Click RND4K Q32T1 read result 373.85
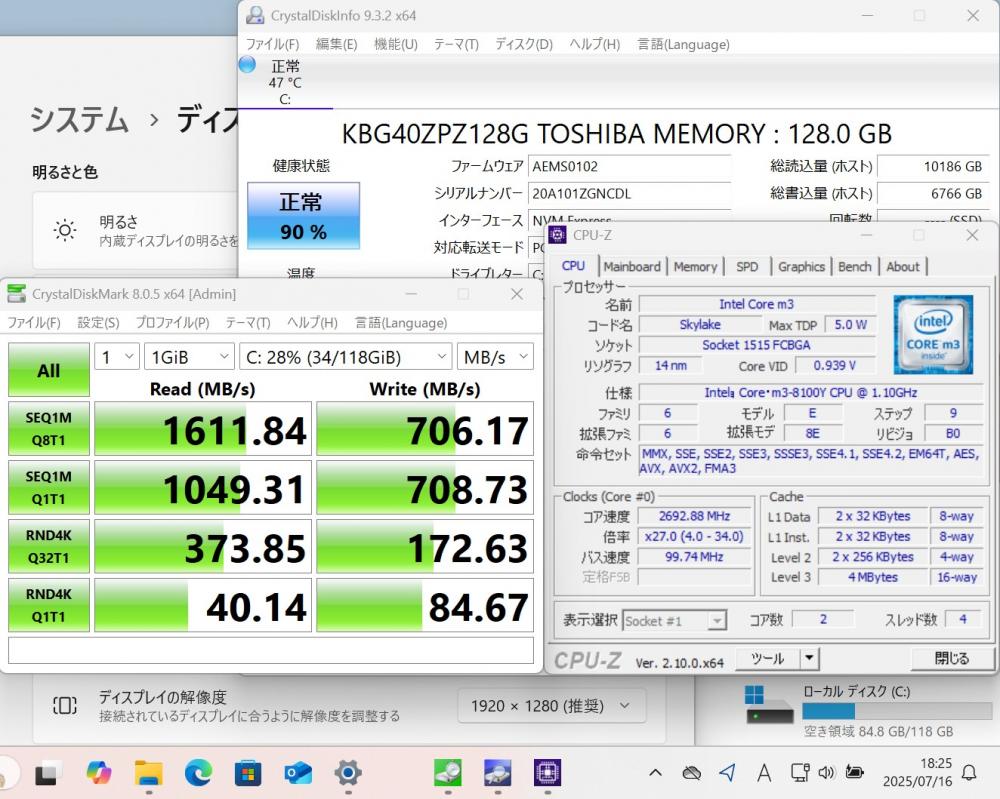This screenshot has width=1000, height=799. coord(203,546)
